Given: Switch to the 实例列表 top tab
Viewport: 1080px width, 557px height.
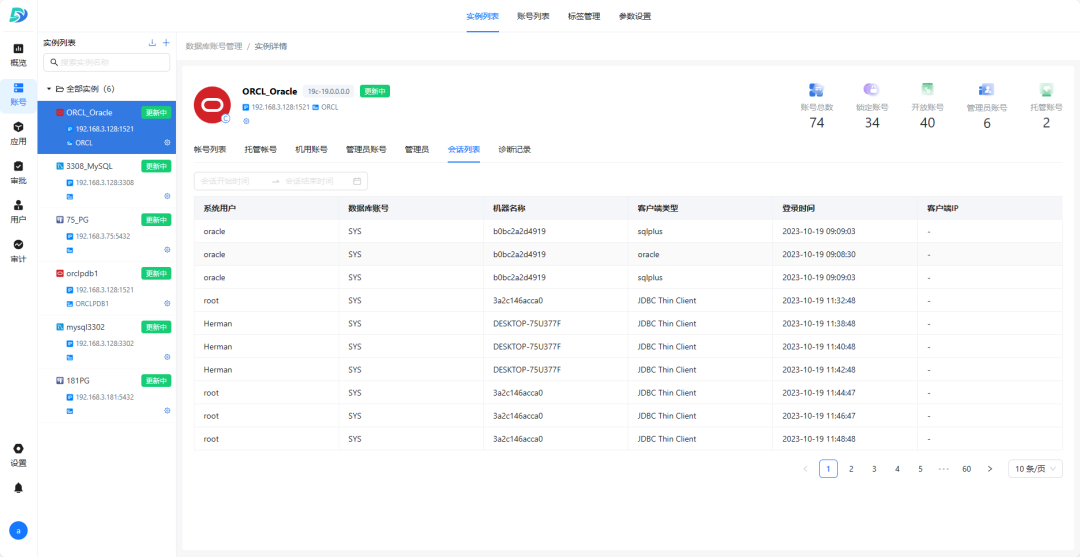Looking at the screenshot, I should (x=483, y=16).
